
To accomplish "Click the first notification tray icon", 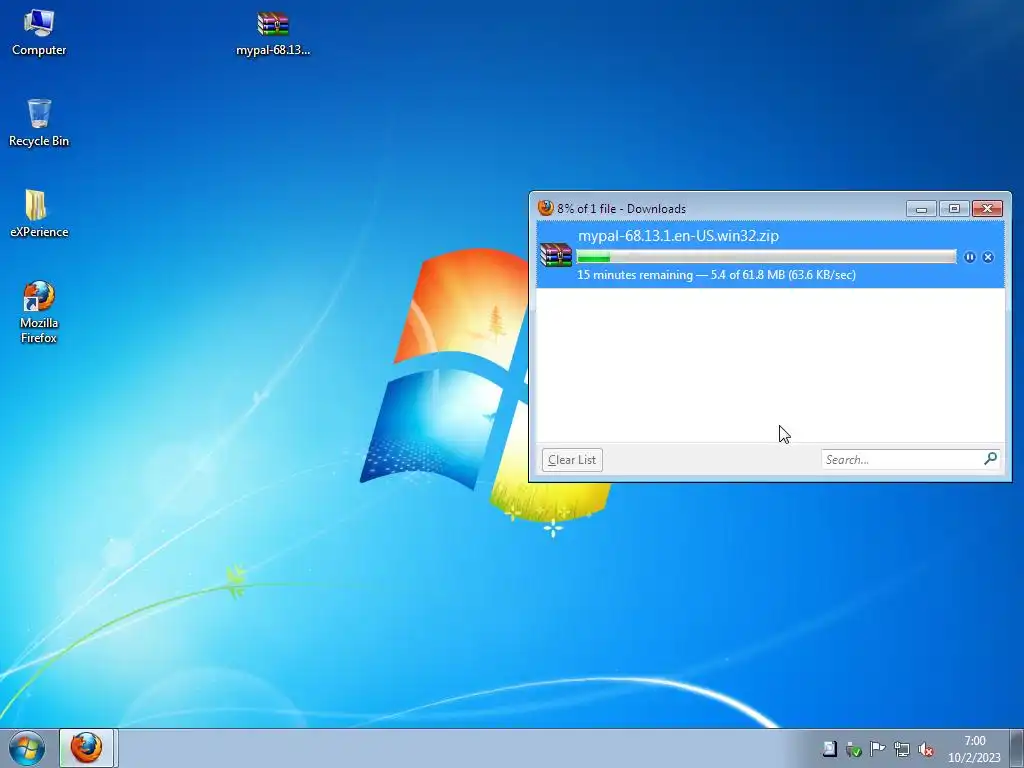I will 829,749.
